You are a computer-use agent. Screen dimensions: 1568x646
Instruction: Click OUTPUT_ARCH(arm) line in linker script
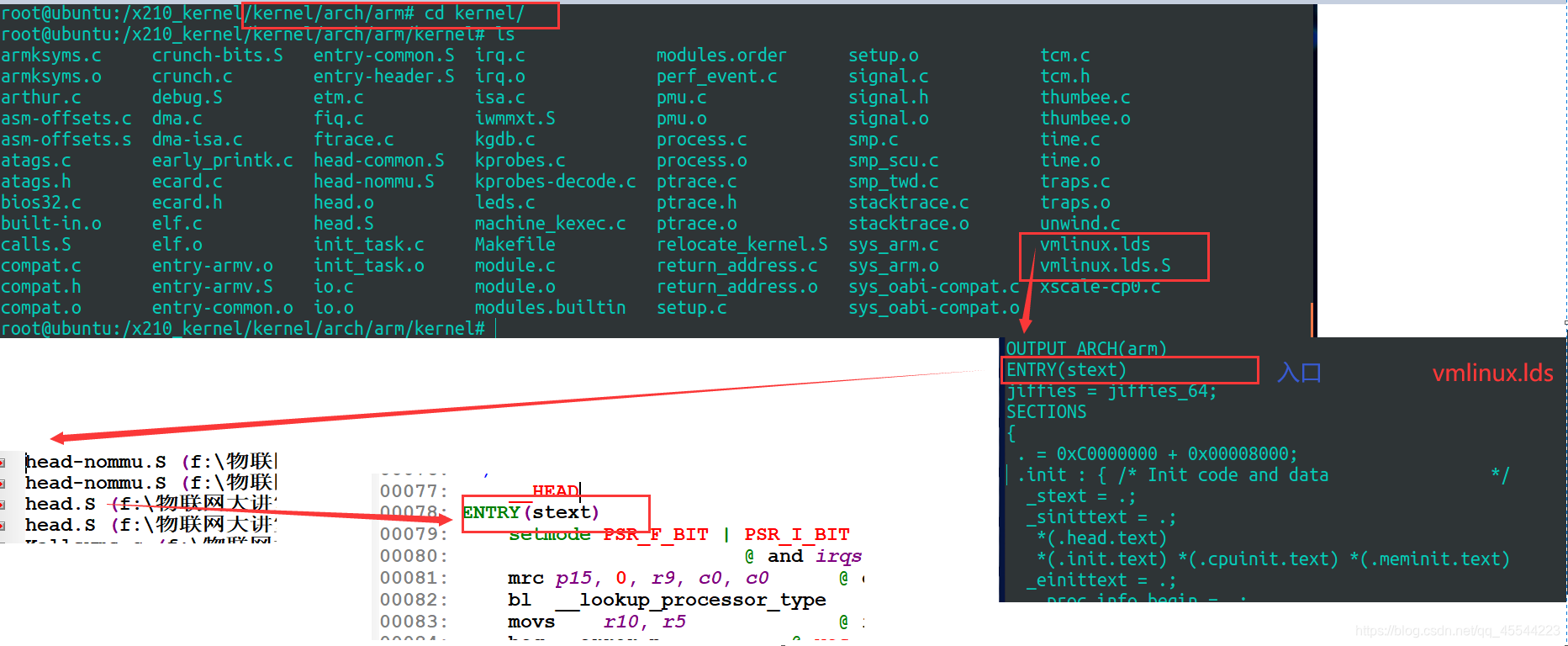coord(1087,348)
